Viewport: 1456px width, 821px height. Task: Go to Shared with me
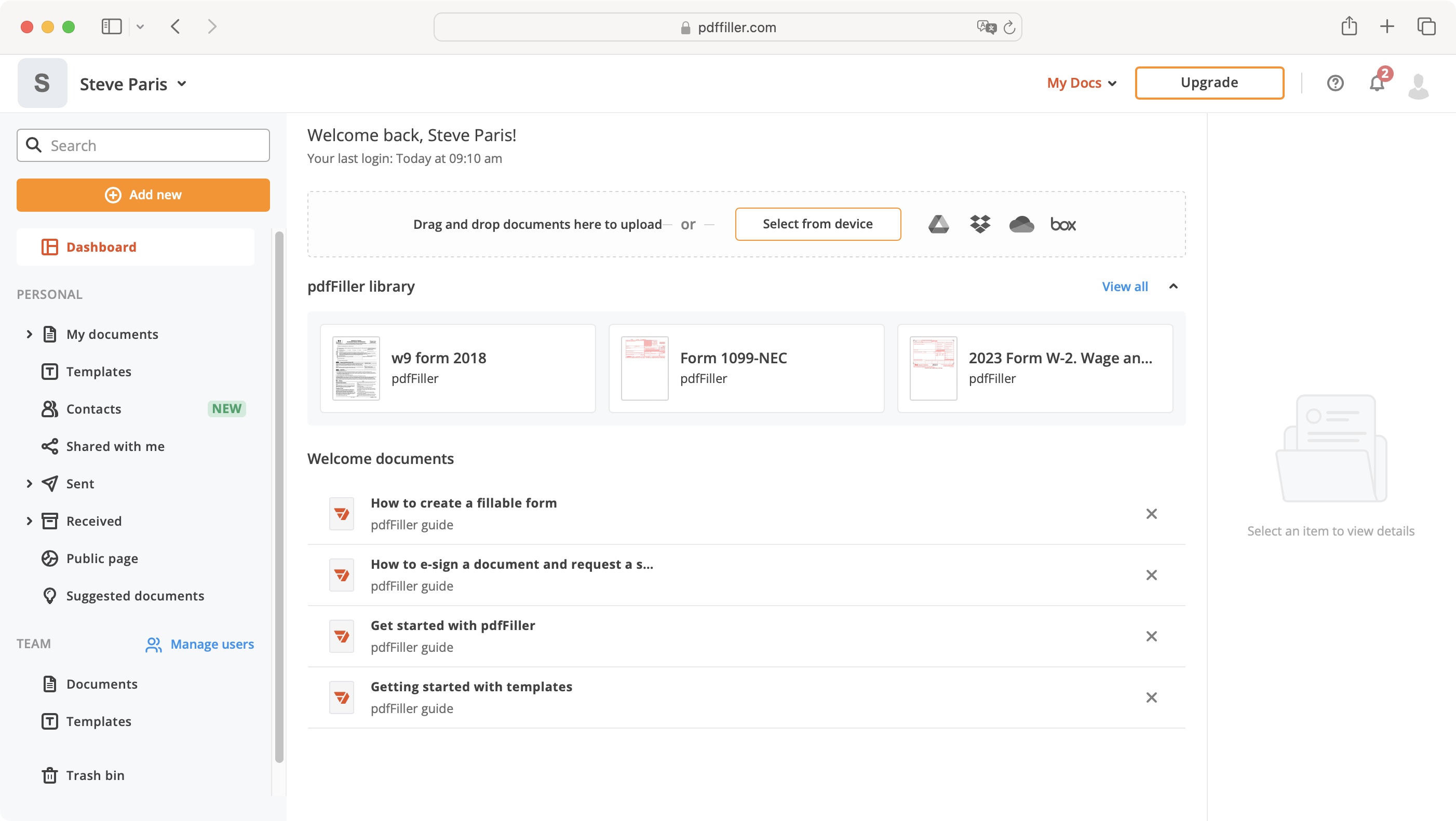pos(115,446)
